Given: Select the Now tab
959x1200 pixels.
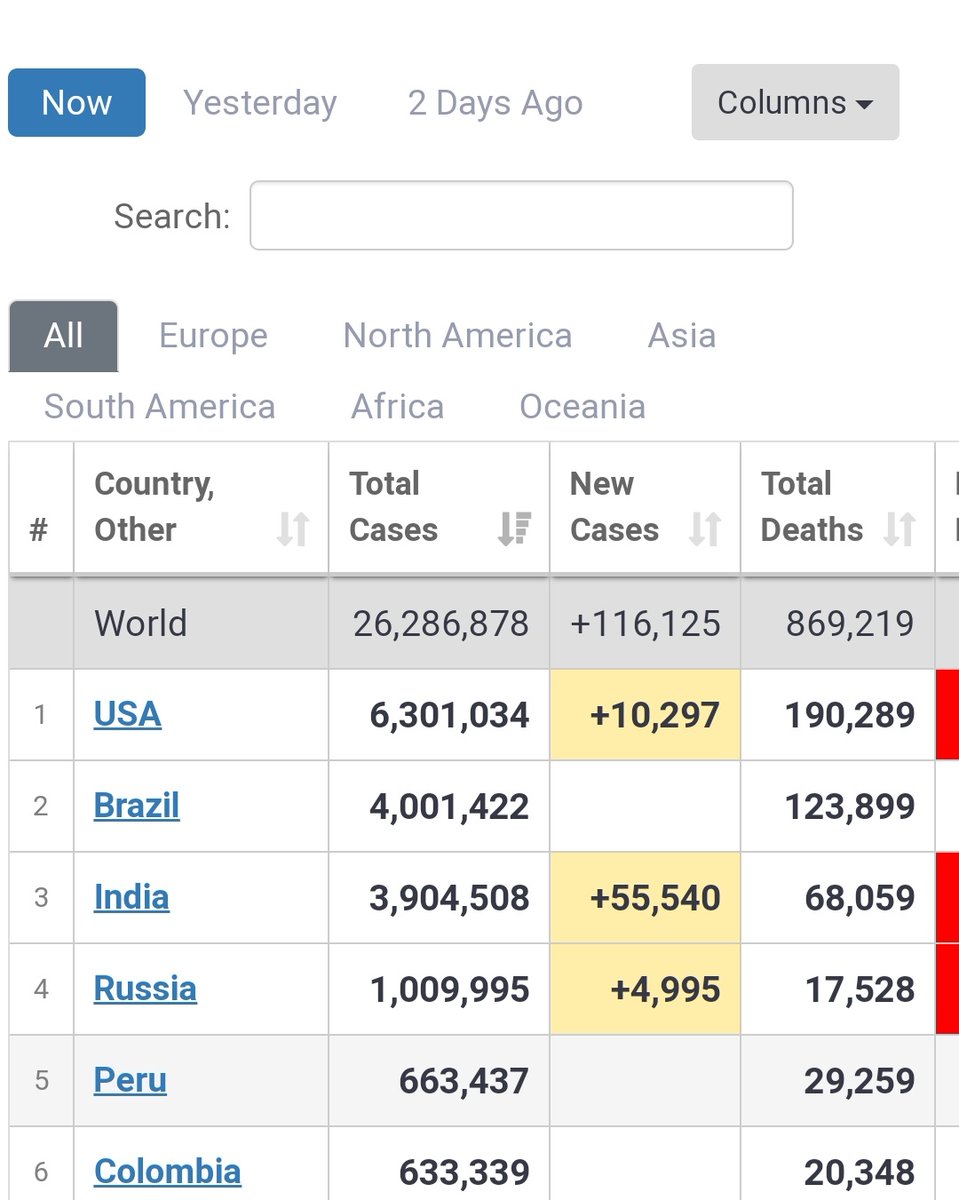Looking at the screenshot, I should [76, 102].
